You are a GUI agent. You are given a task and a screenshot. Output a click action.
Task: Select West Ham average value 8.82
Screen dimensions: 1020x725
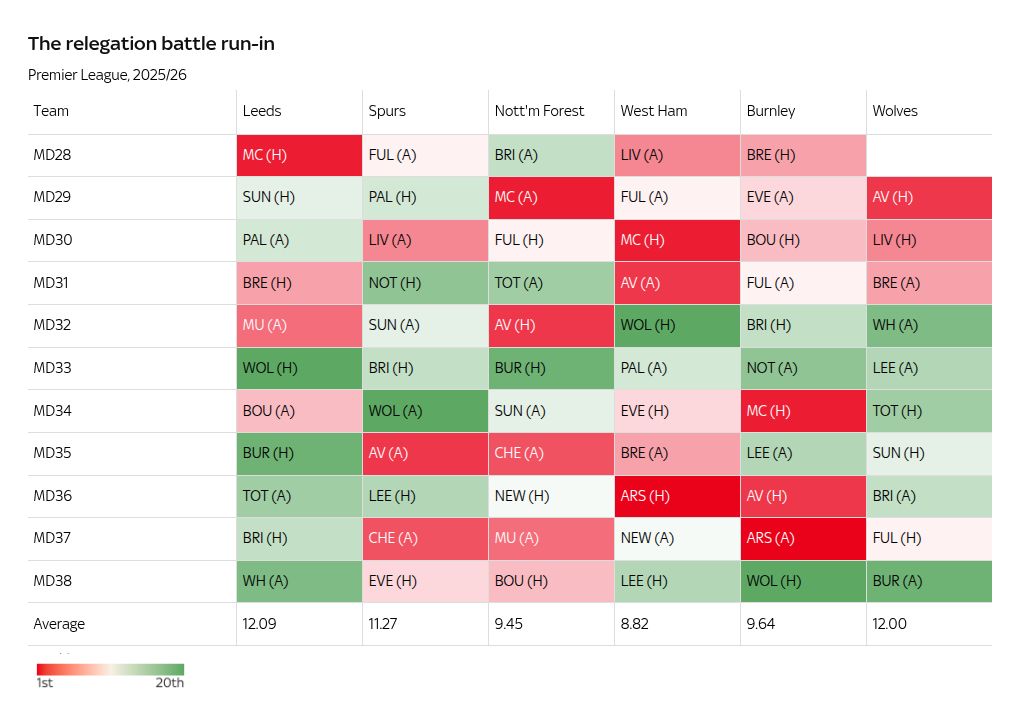pos(637,624)
